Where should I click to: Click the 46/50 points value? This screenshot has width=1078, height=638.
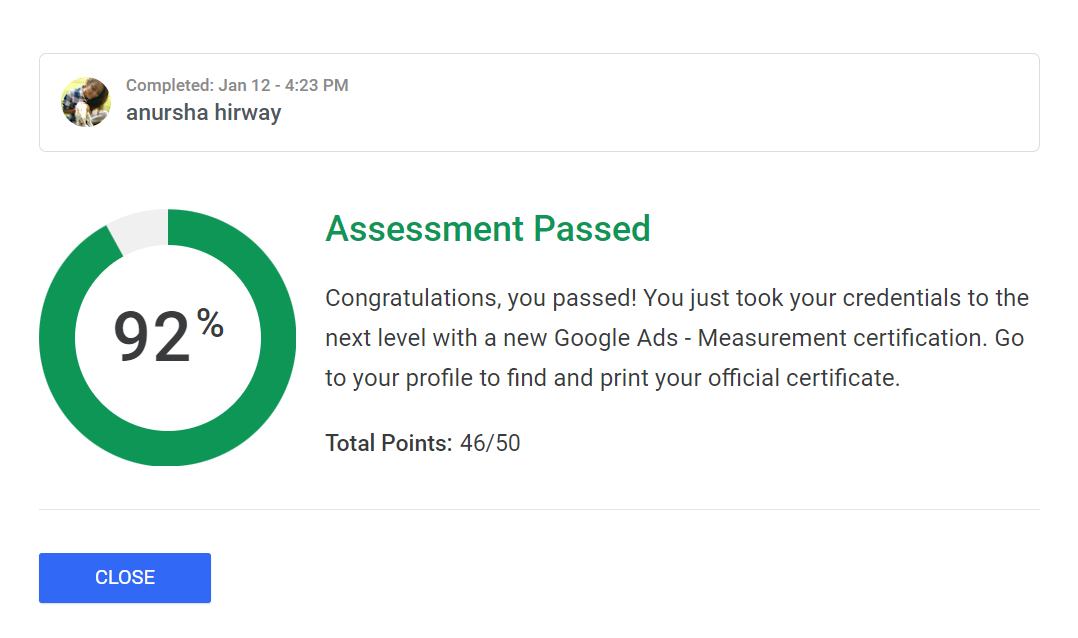[x=490, y=443]
